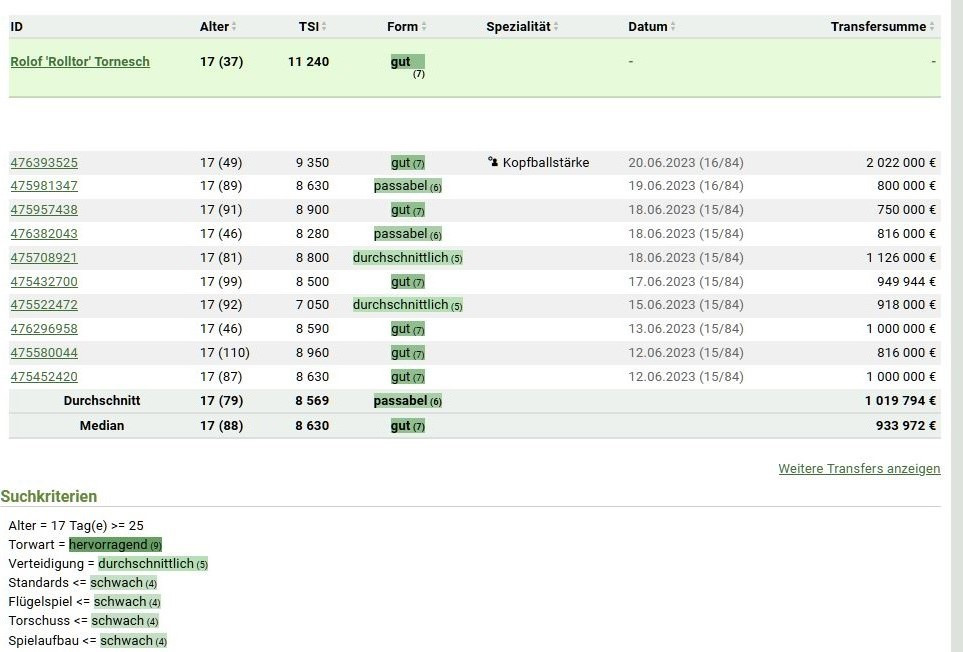This screenshot has width=963, height=652.
Task: Select transfer sum 750 000 €
Action: click(906, 209)
